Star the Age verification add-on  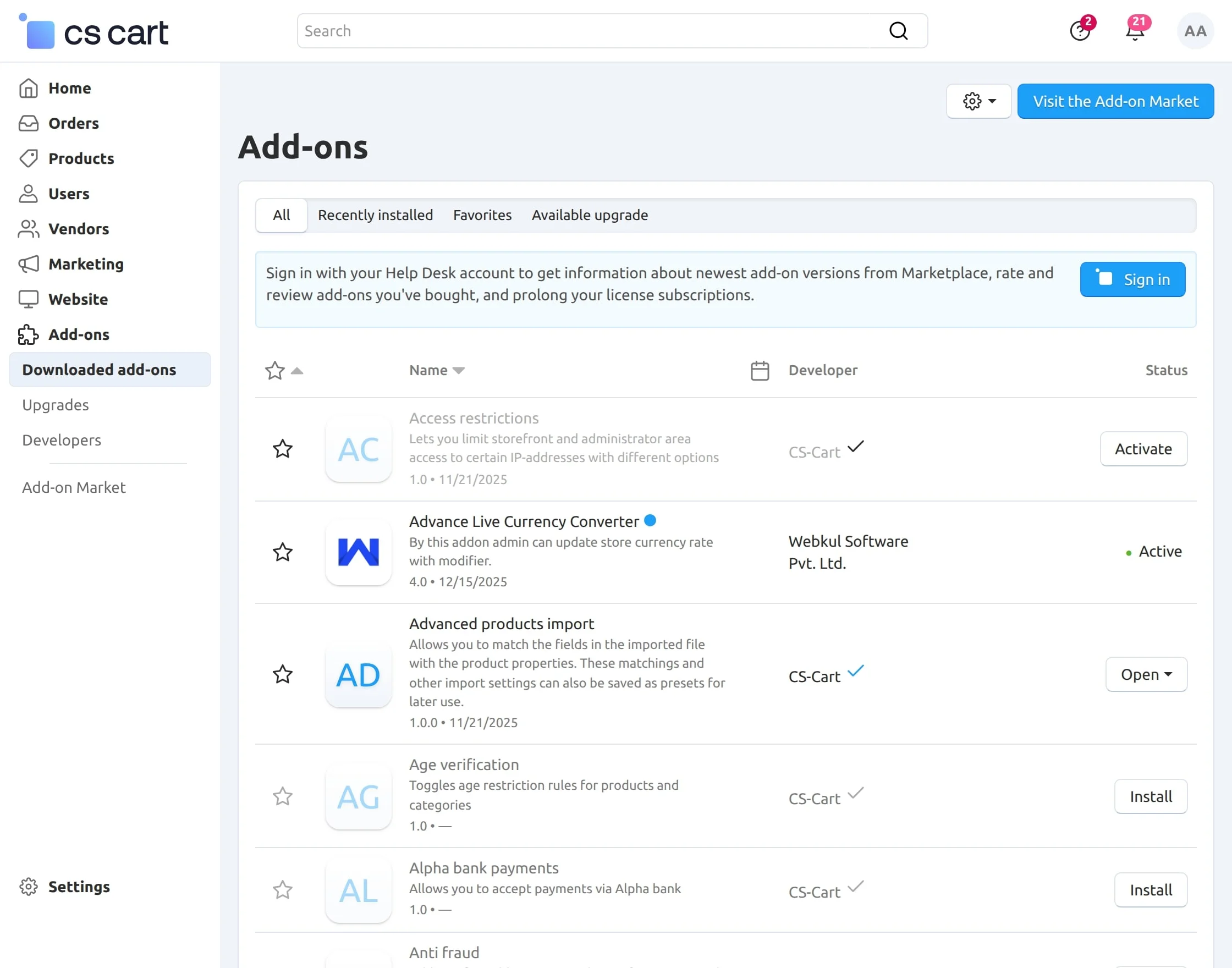click(x=282, y=796)
